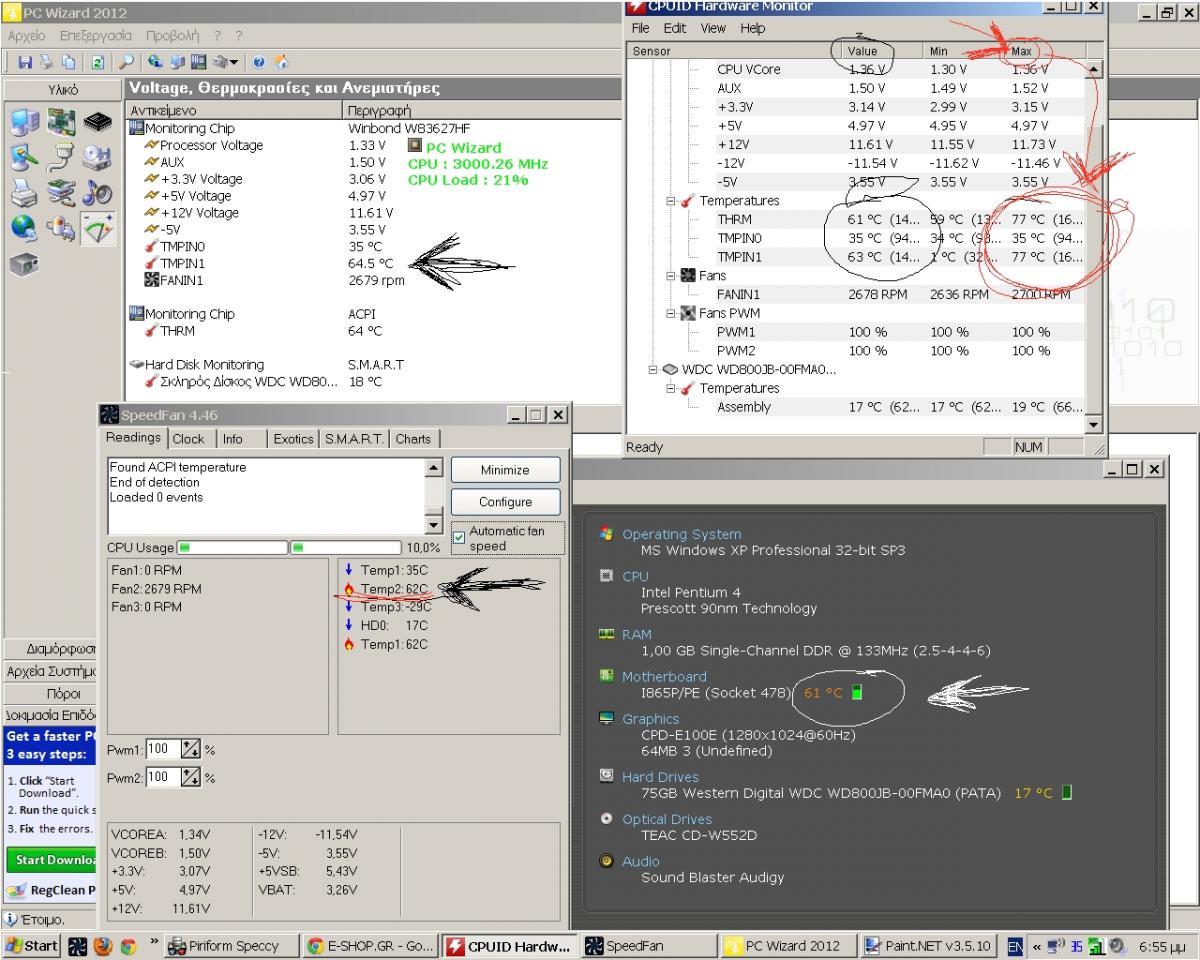Switch to the Charts tab in SpeedFan

[x=413, y=439]
